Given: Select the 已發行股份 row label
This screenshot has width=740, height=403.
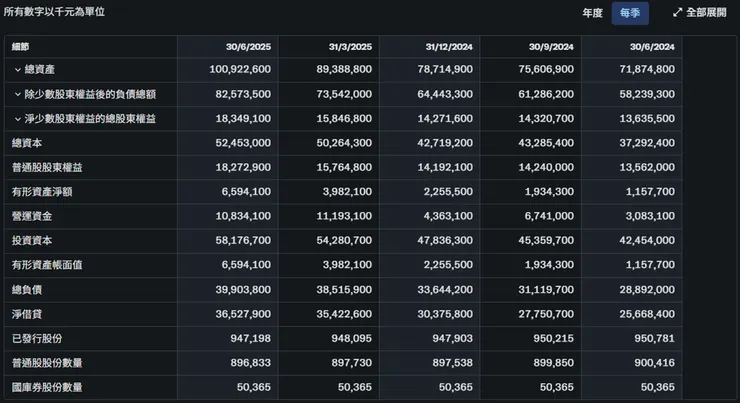Looking at the screenshot, I should (36, 338).
